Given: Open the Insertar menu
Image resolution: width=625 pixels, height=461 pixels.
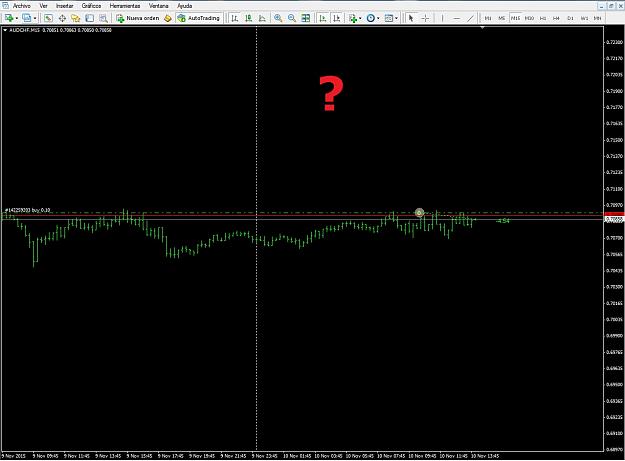Looking at the screenshot, I should click(65, 6).
